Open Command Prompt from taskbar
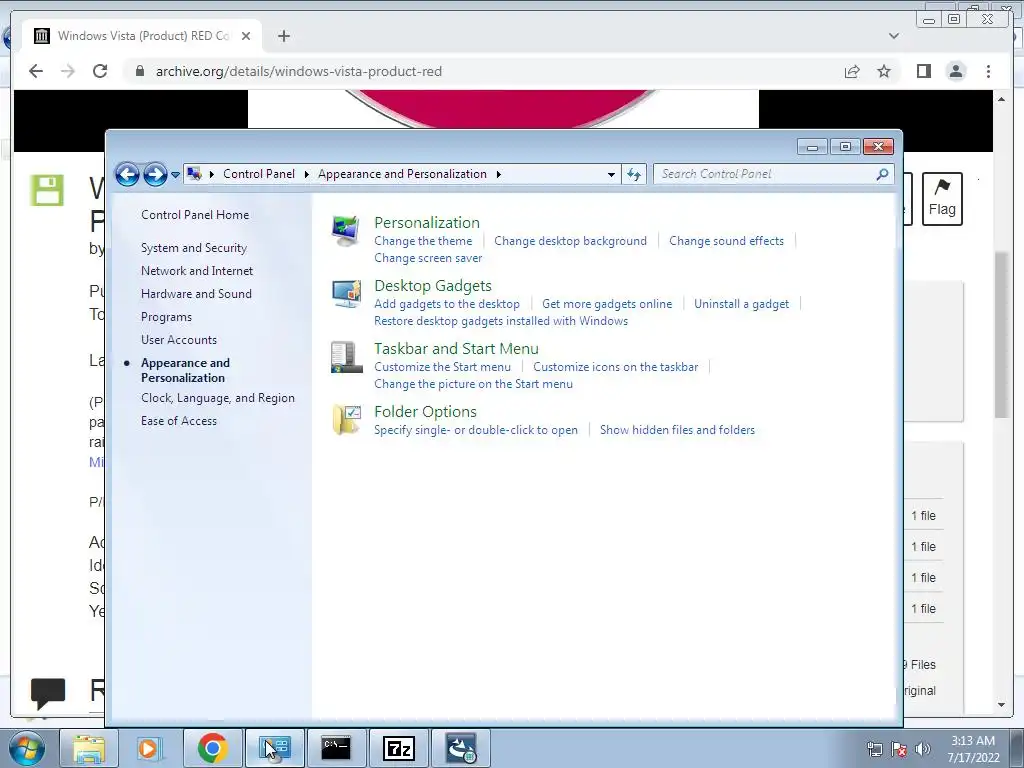The image size is (1024, 768). tap(336, 748)
